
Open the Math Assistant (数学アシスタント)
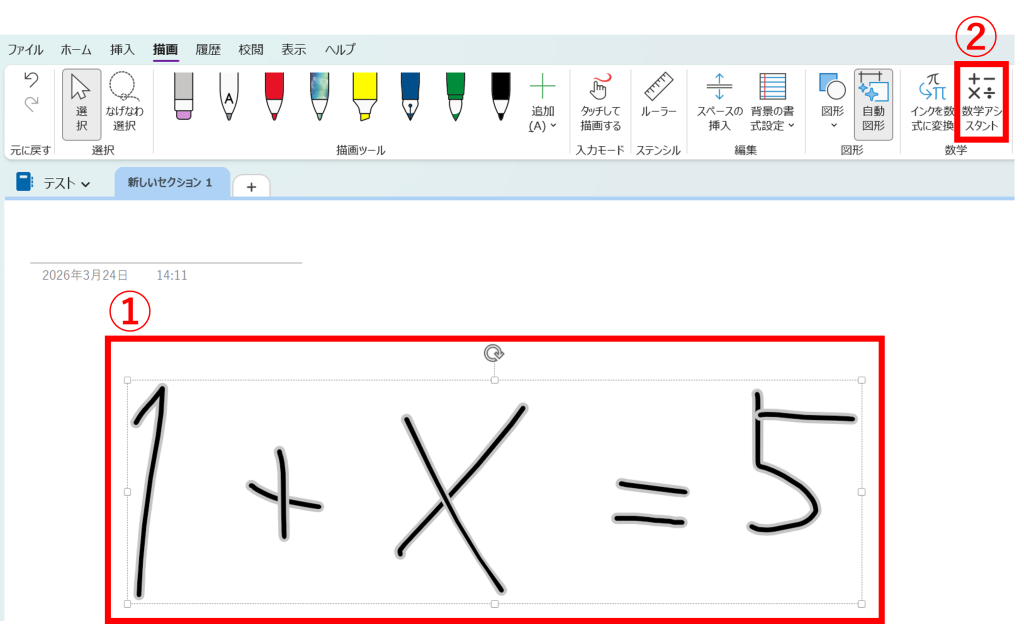pyautogui.click(x=981, y=103)
